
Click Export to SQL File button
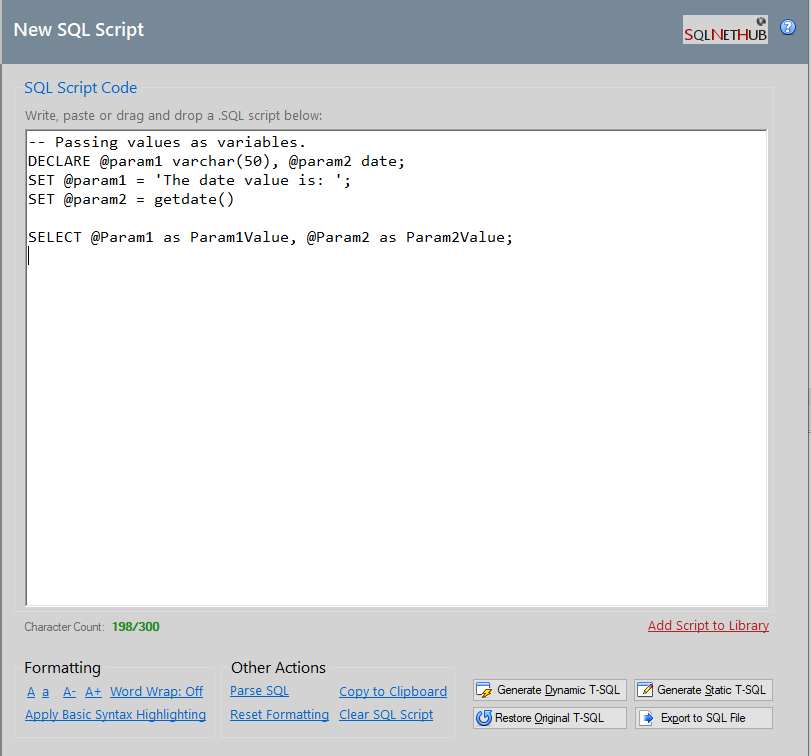pos(703,718)
